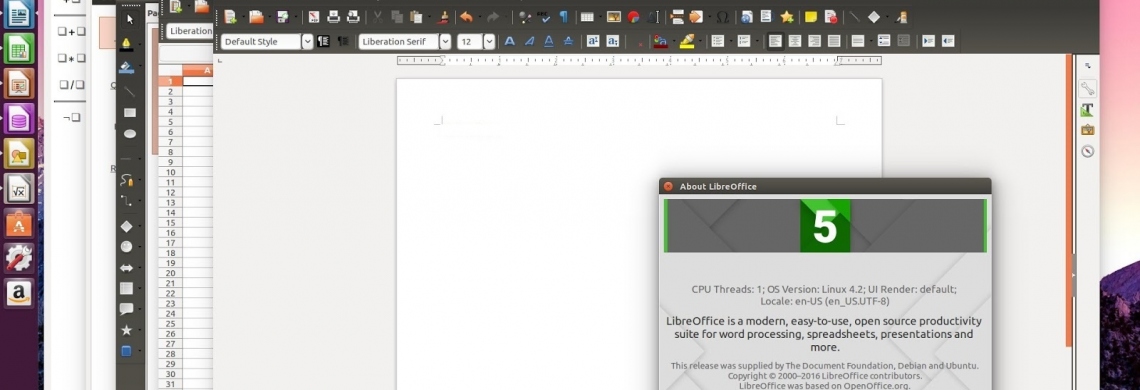Choose the Ellipse tool in Draw toolbar
The image size is (1140, 390).
click(129, 134)
